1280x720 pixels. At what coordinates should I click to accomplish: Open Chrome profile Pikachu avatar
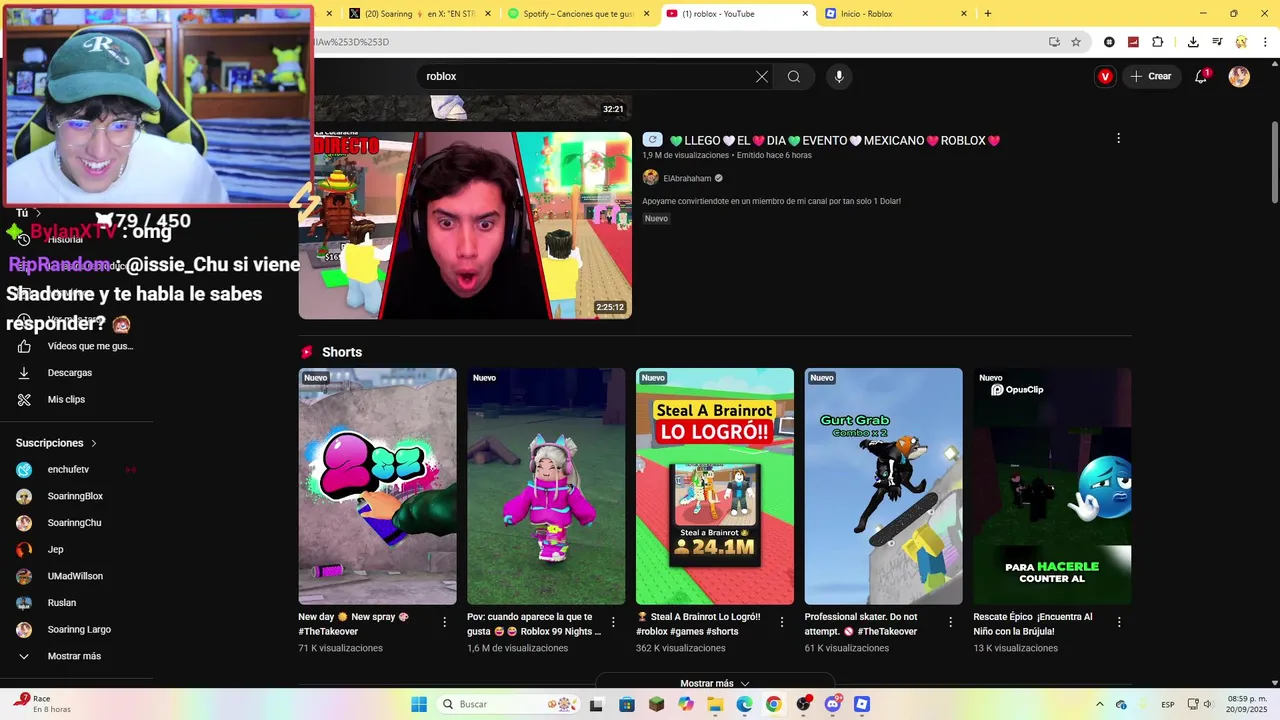(1241, 42)
